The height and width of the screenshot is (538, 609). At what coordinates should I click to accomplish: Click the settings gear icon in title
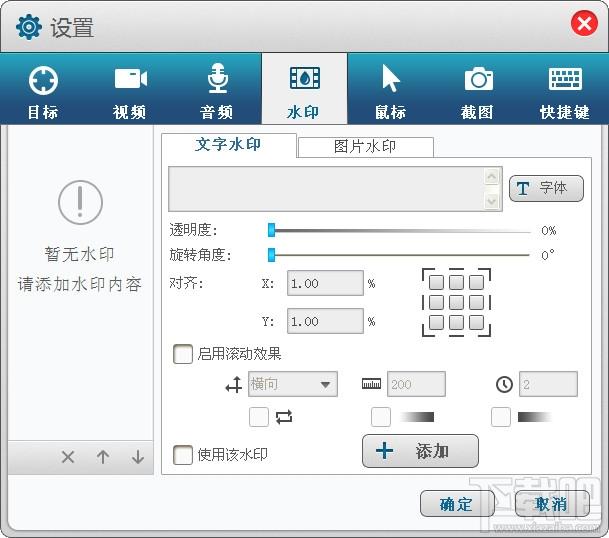click(29, 27)
